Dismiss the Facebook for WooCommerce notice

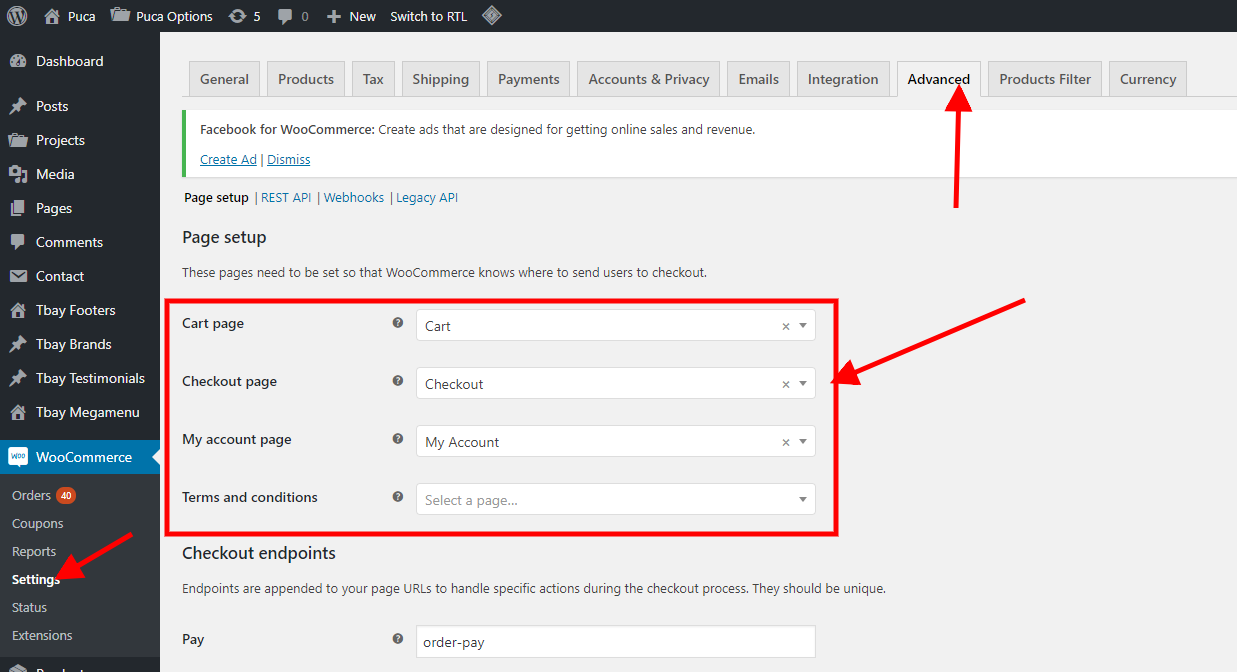coord(288,159)
